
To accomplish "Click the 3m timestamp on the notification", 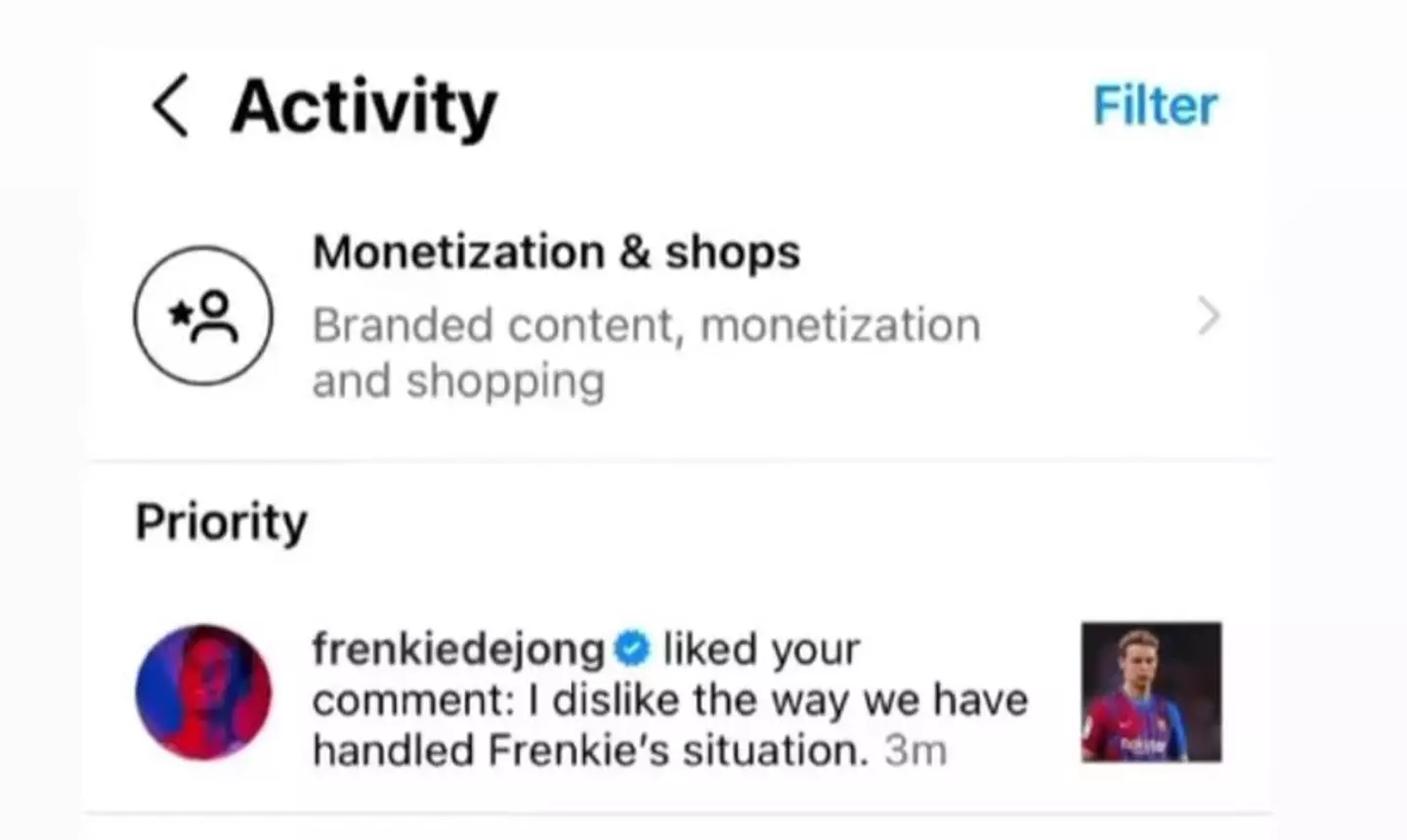I will (x=916, y=751).
